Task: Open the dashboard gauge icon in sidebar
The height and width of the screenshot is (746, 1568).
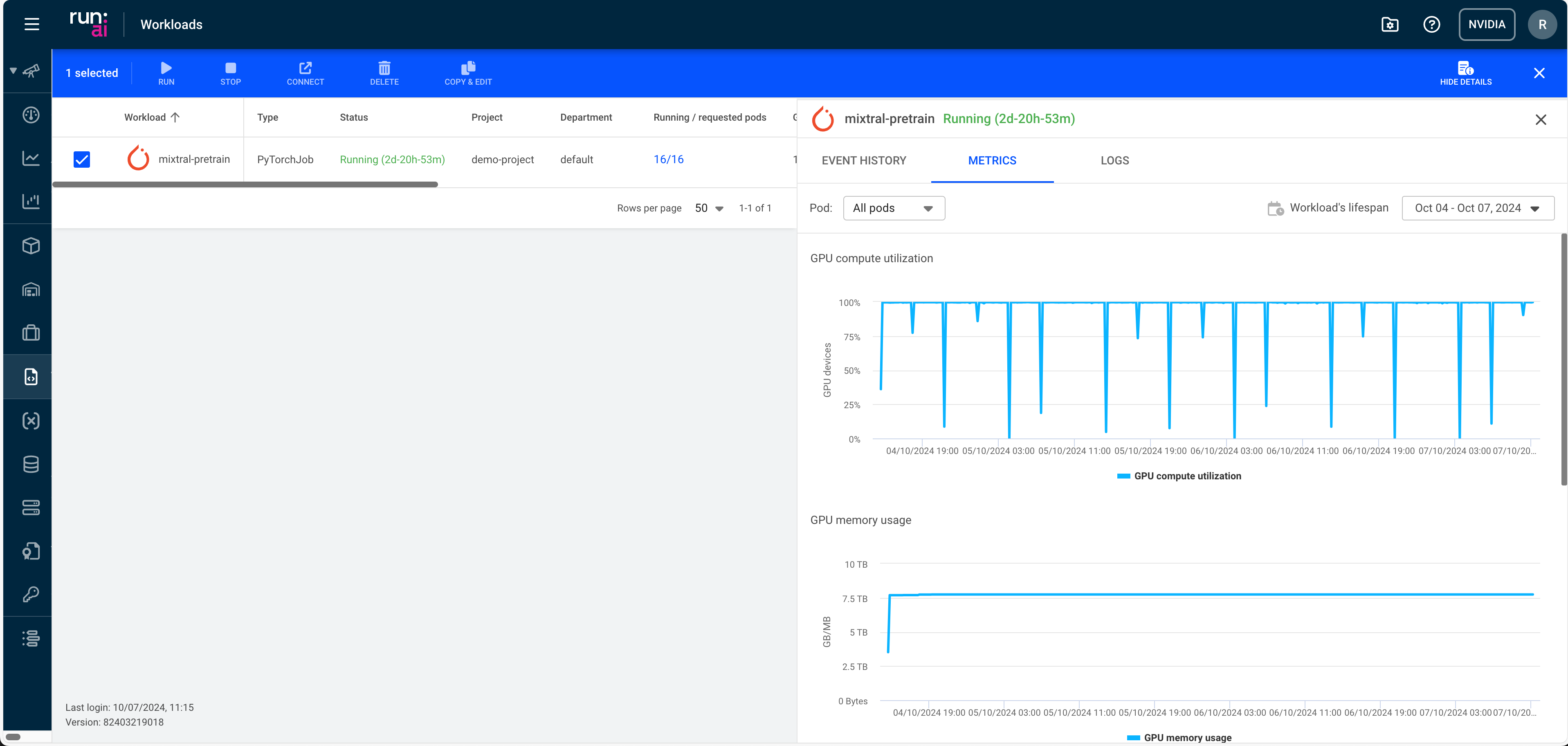Action: pos(31,115)
